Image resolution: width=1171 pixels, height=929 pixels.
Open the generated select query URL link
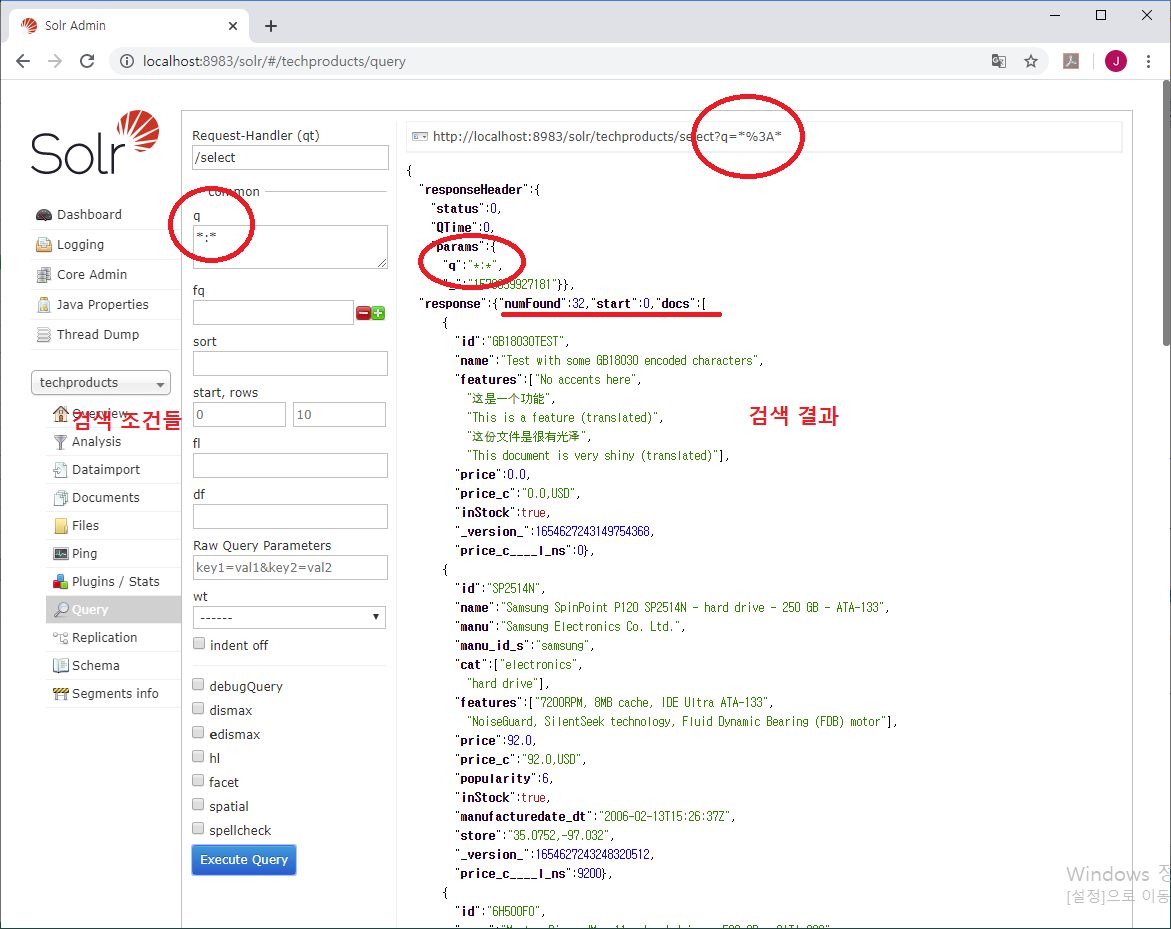tap(606, 137)
